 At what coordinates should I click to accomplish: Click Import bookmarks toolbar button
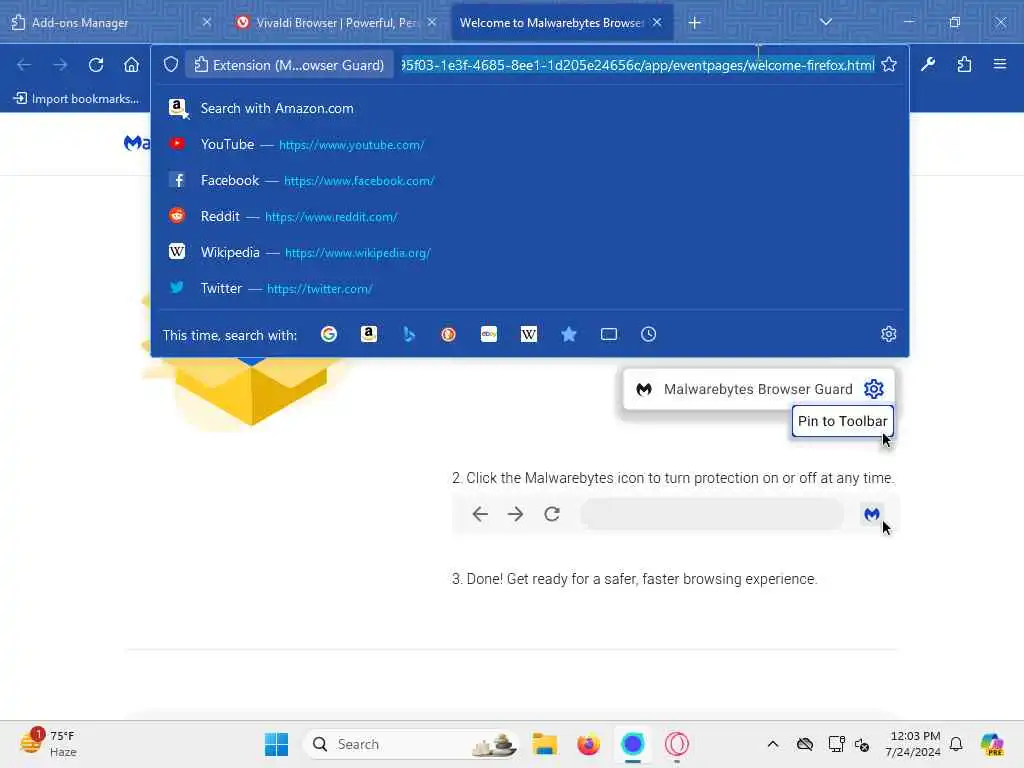coord(76,99)
